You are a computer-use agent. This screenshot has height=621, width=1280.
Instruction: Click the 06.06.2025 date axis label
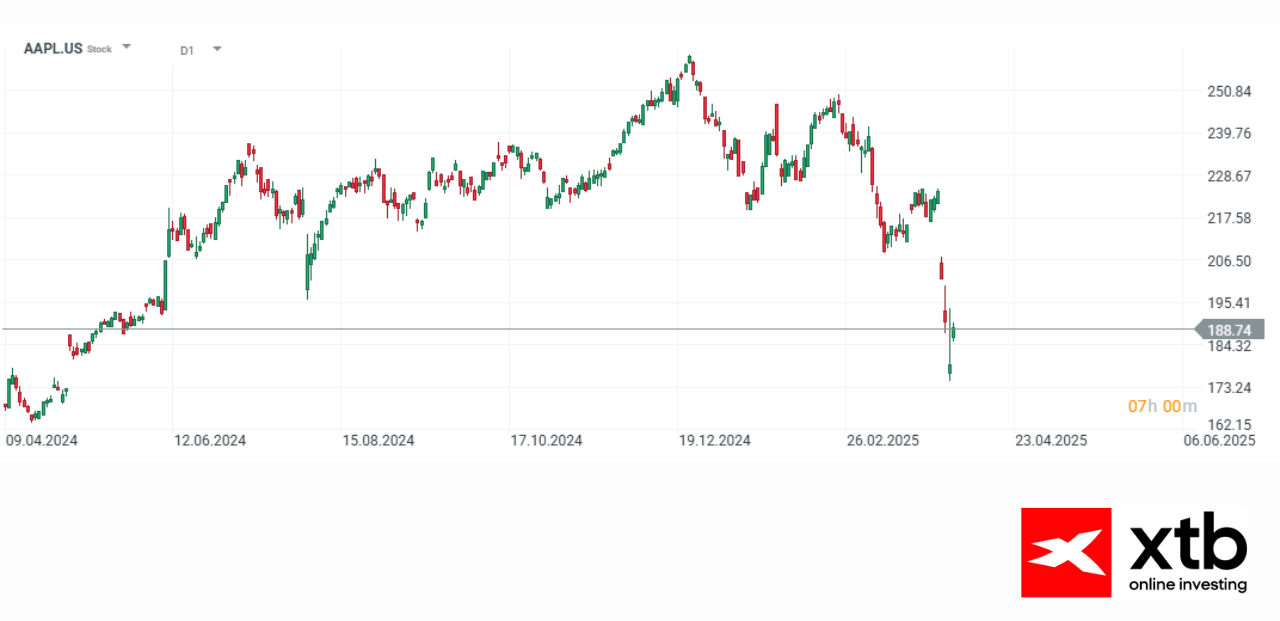1219,440
